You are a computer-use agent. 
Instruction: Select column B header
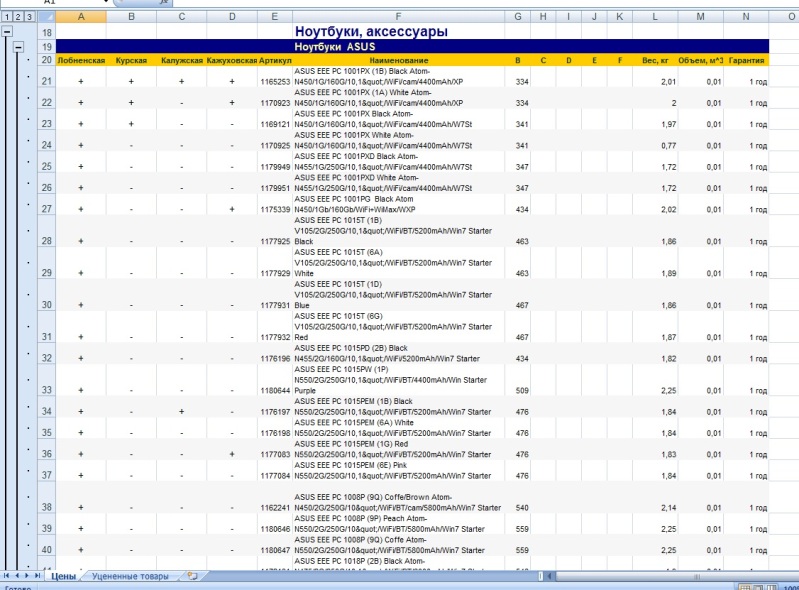tap(131, 17)
